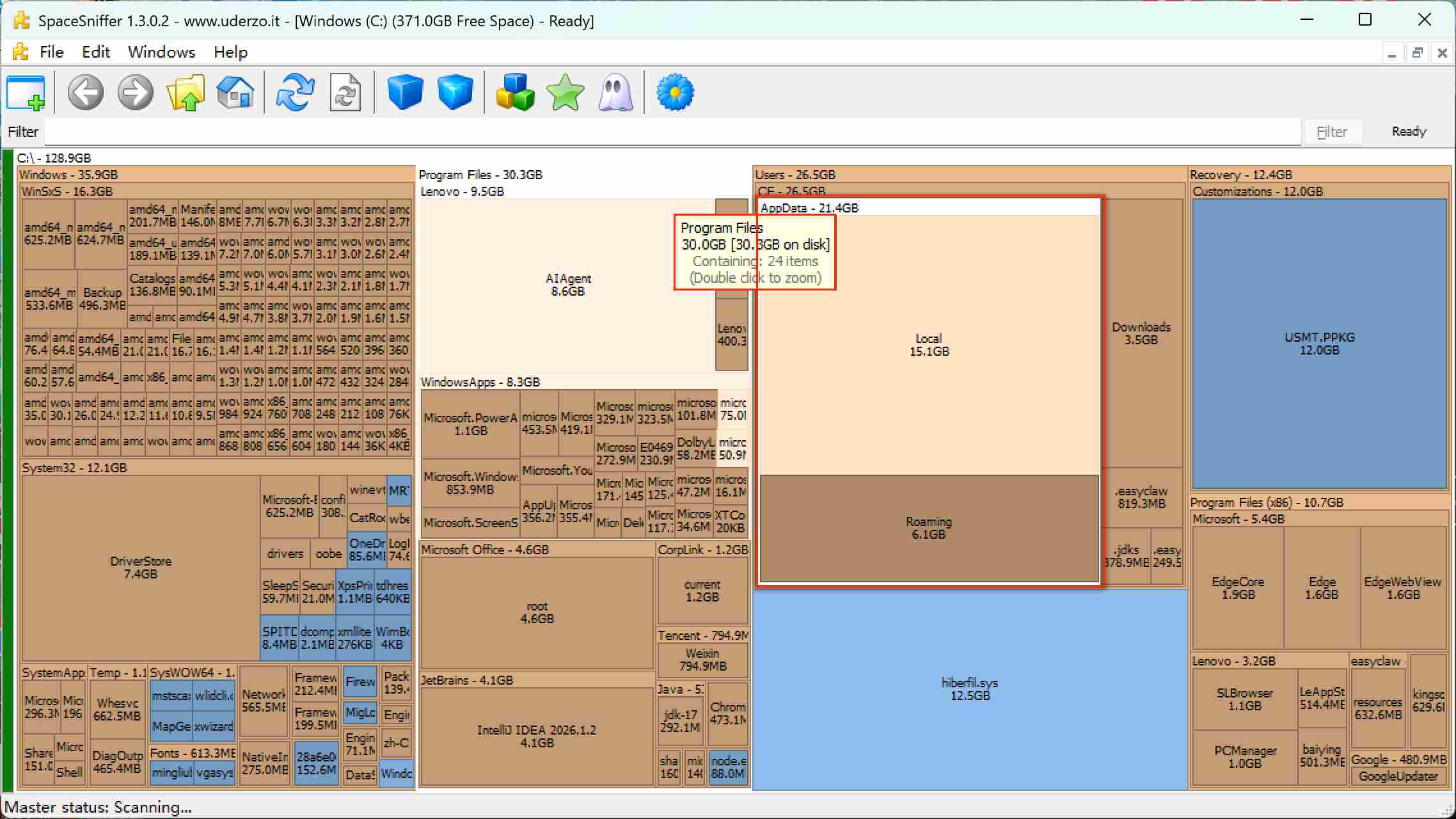Viewport: 1456px width, 819px height.
Task: Minimize the inner child window
Action: click(x=1392, y=53)
